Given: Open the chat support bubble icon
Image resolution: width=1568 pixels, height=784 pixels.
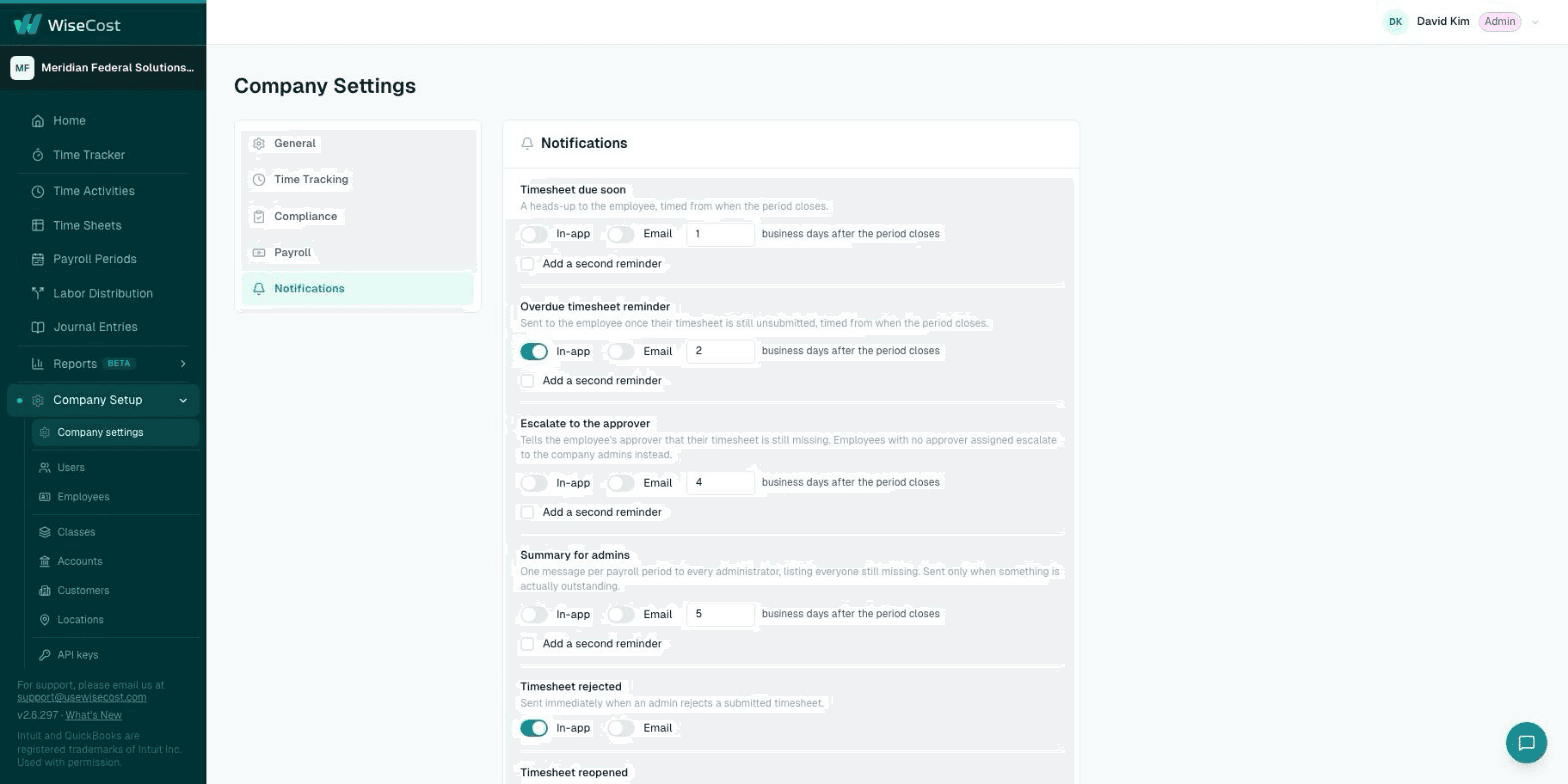Looking at the screenshot, I should 1526,743.
